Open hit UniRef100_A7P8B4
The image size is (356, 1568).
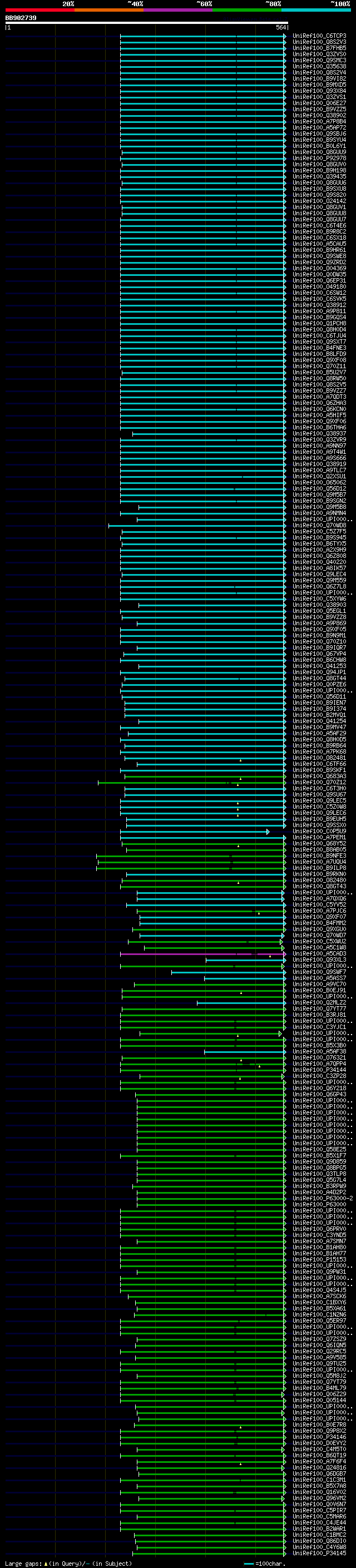point(319,122)
